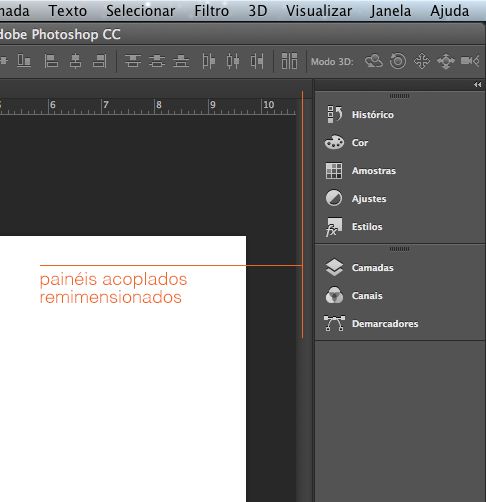Select the 3D camera zoom mode icon
This screenshot has height=502, width=486.
470,61
